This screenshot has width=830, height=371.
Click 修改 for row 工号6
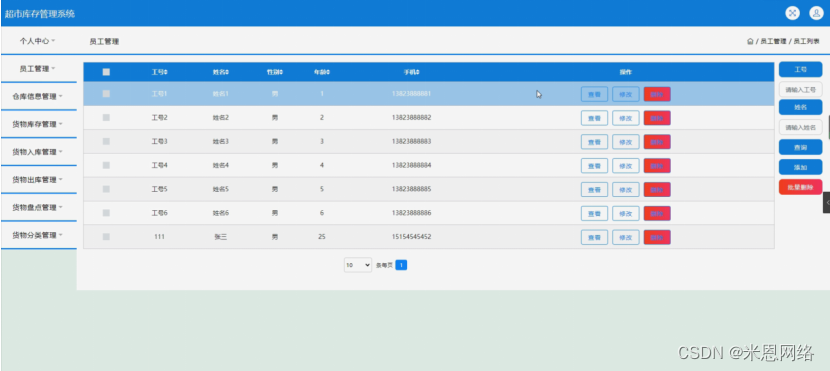pyautogui.click(x=626, y=213)
